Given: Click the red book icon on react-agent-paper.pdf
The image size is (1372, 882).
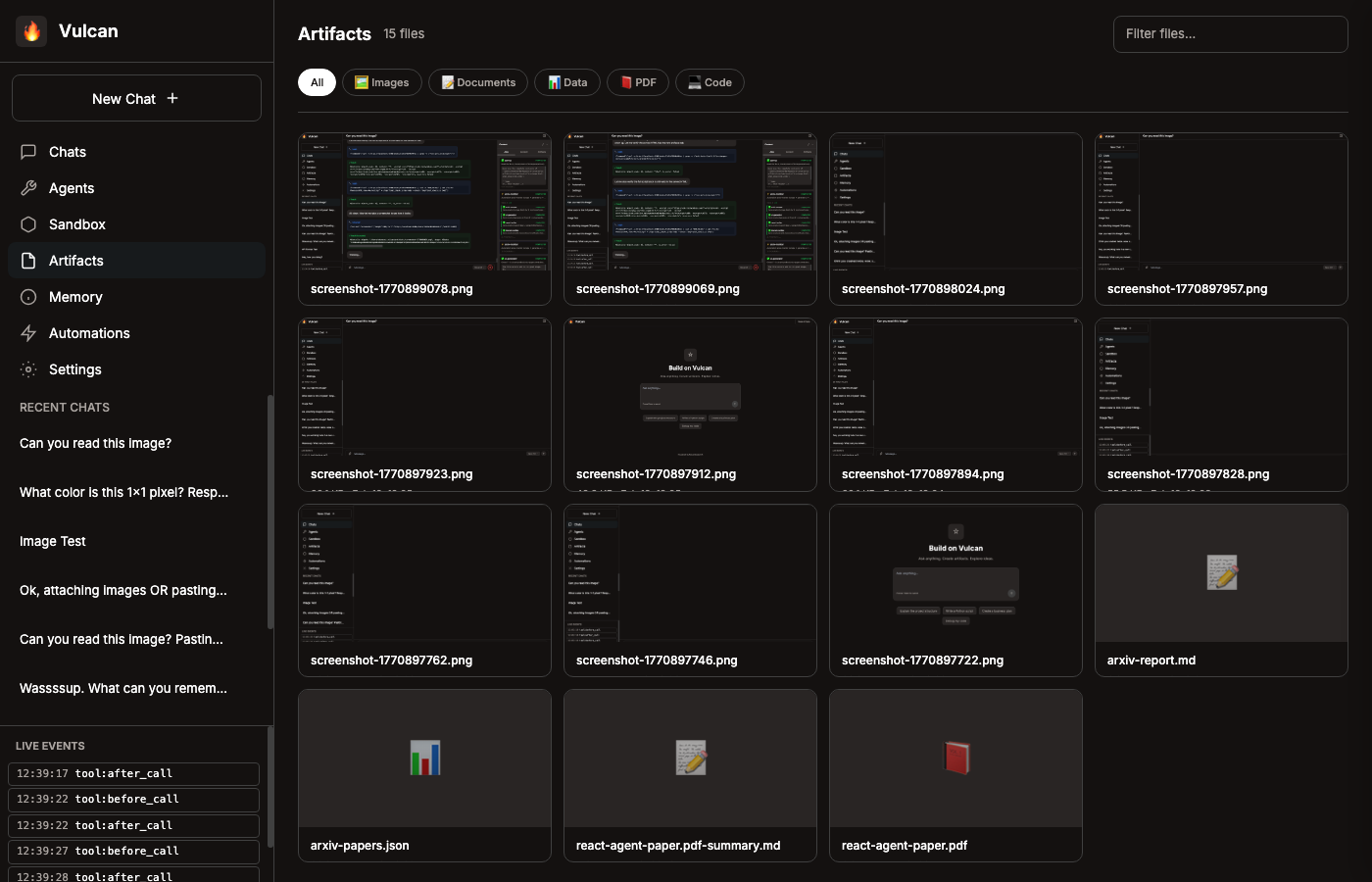Looking at the screenshot, I should click(x=955, y=759).
